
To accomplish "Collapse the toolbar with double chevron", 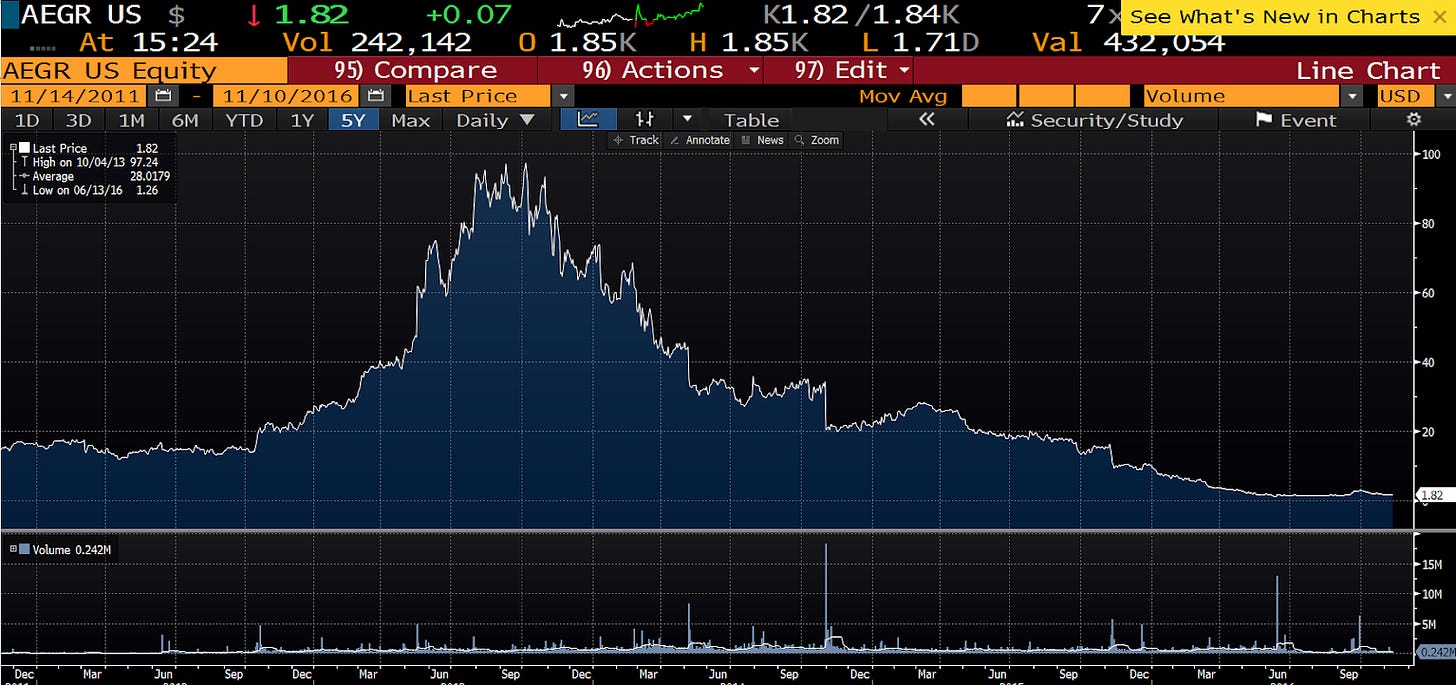I will pyautogui.click(x=925, y=120).
